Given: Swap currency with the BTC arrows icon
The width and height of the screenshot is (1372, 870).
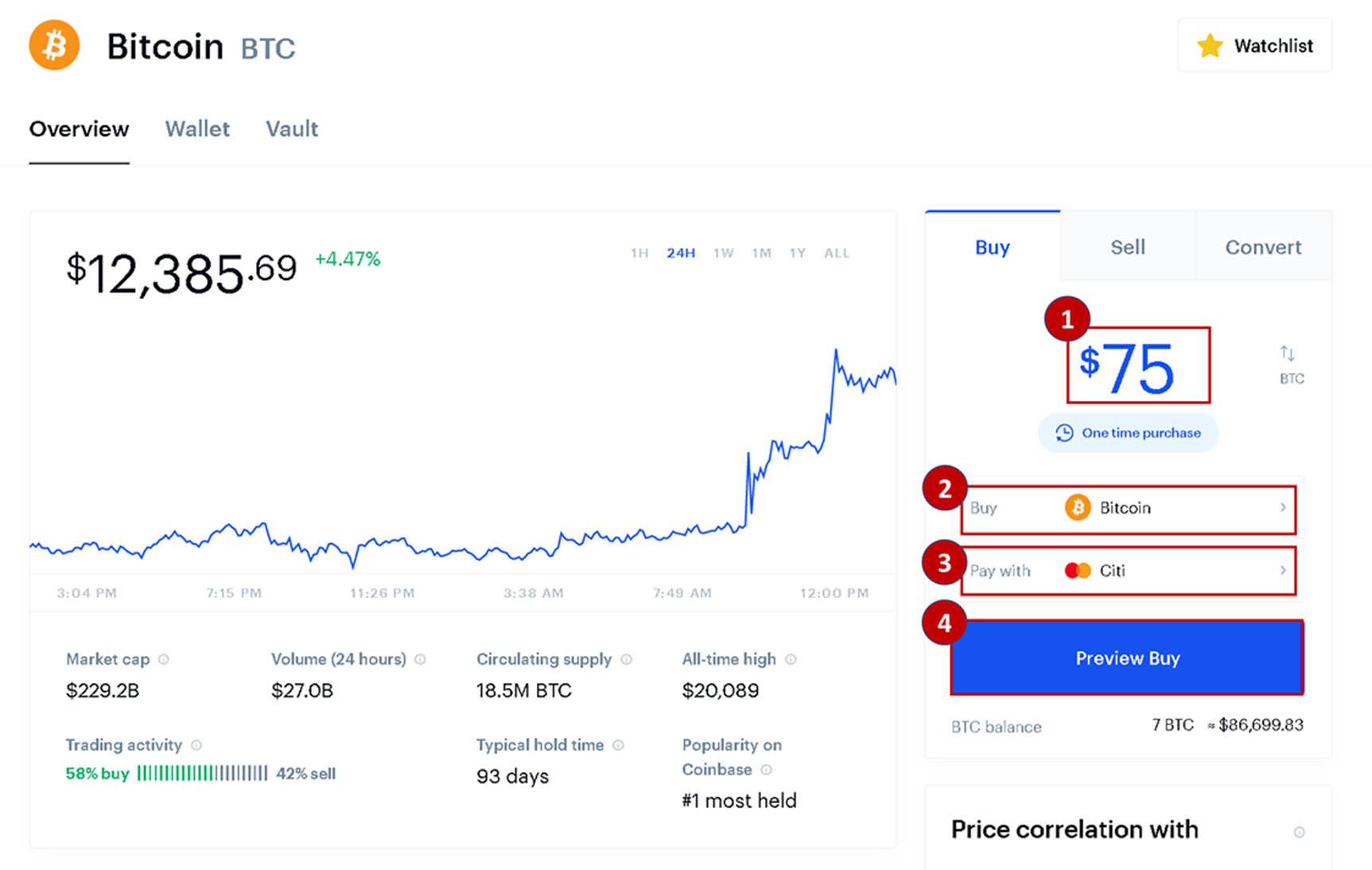Looking at the screenshot, I should point(1288,353).
